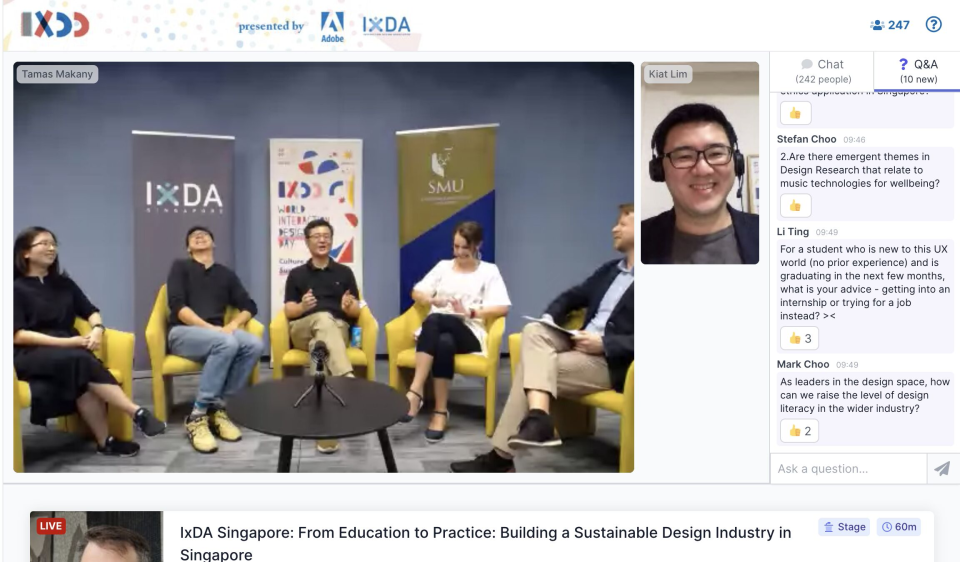960x562 pixels.
Task: Upvote Li Ting's question with 3 likes
Action: 799,338
